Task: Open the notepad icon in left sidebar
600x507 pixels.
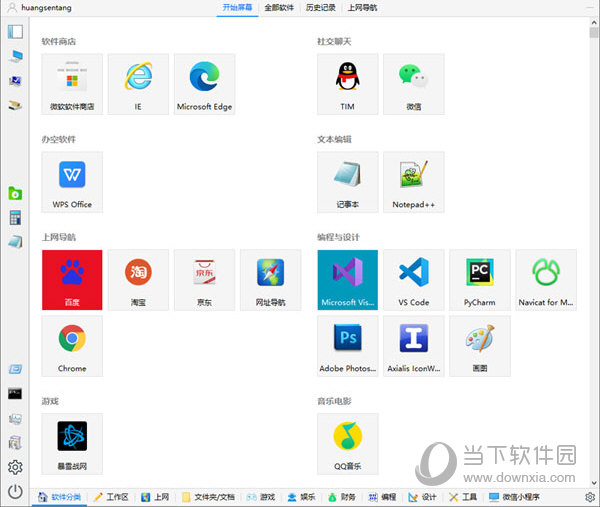Action: tap(15, 242)
